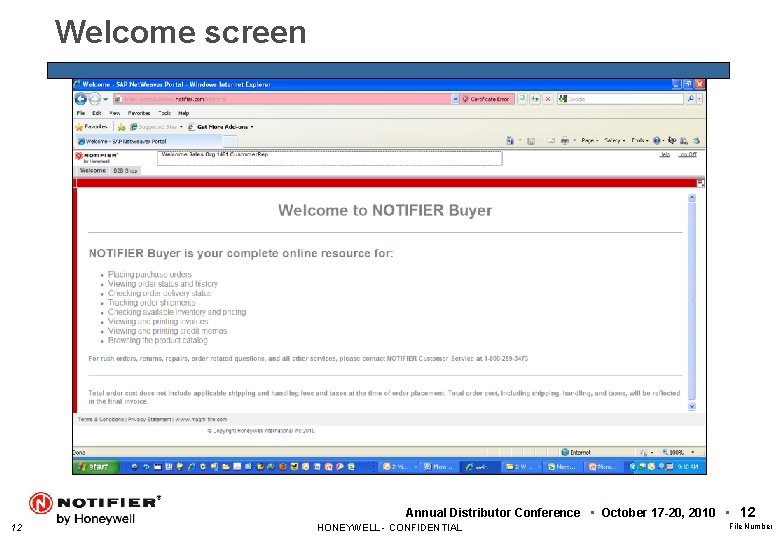
Task: Click the Internet security zone indicator
Action: pos(576,452)
